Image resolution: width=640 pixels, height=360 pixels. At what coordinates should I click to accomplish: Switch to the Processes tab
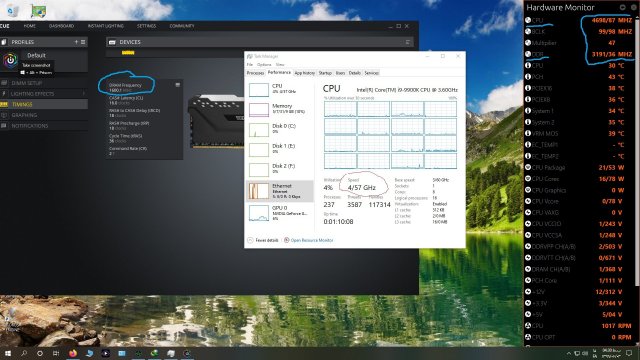click(256, 73)
